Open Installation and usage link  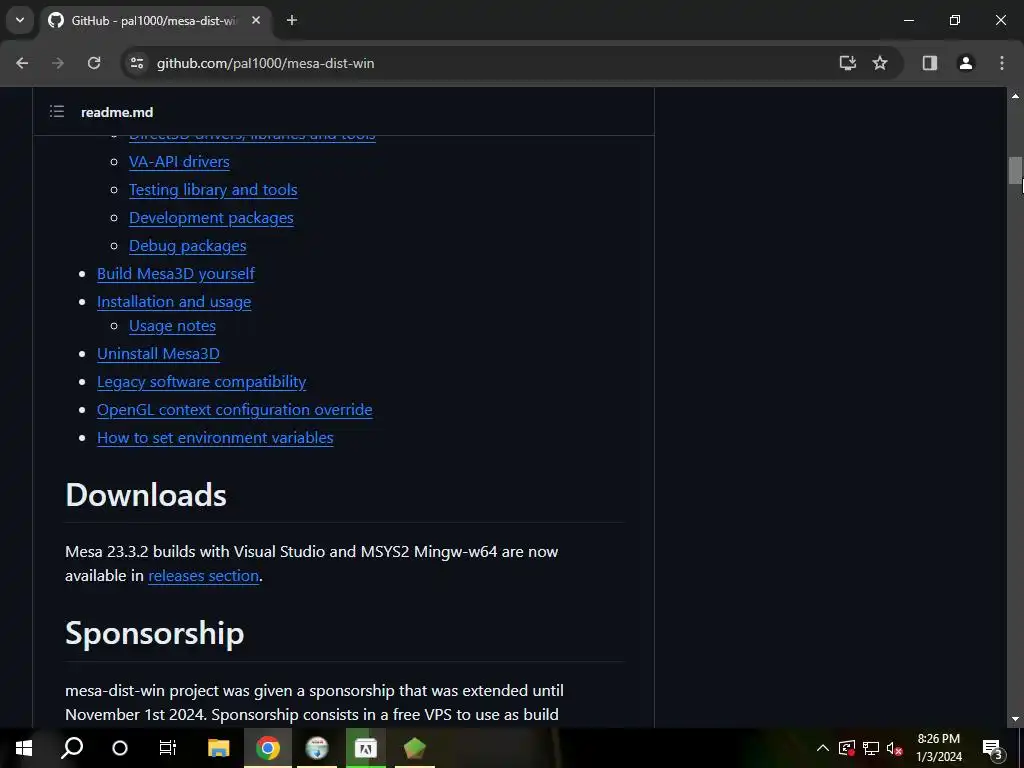(174, 302)
